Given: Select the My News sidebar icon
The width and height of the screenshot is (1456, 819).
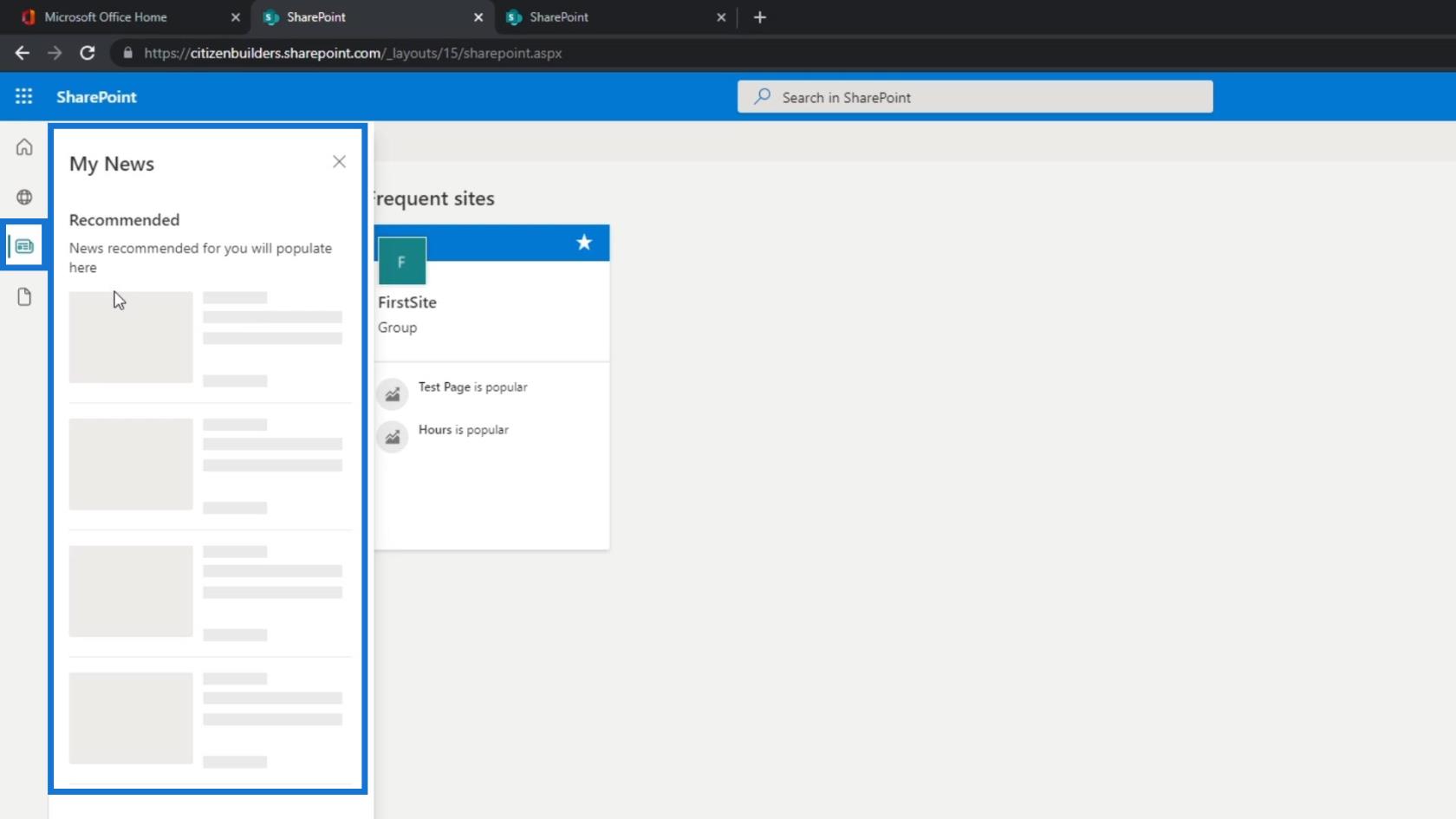Looking at the screenshot, I should [24, 246].
